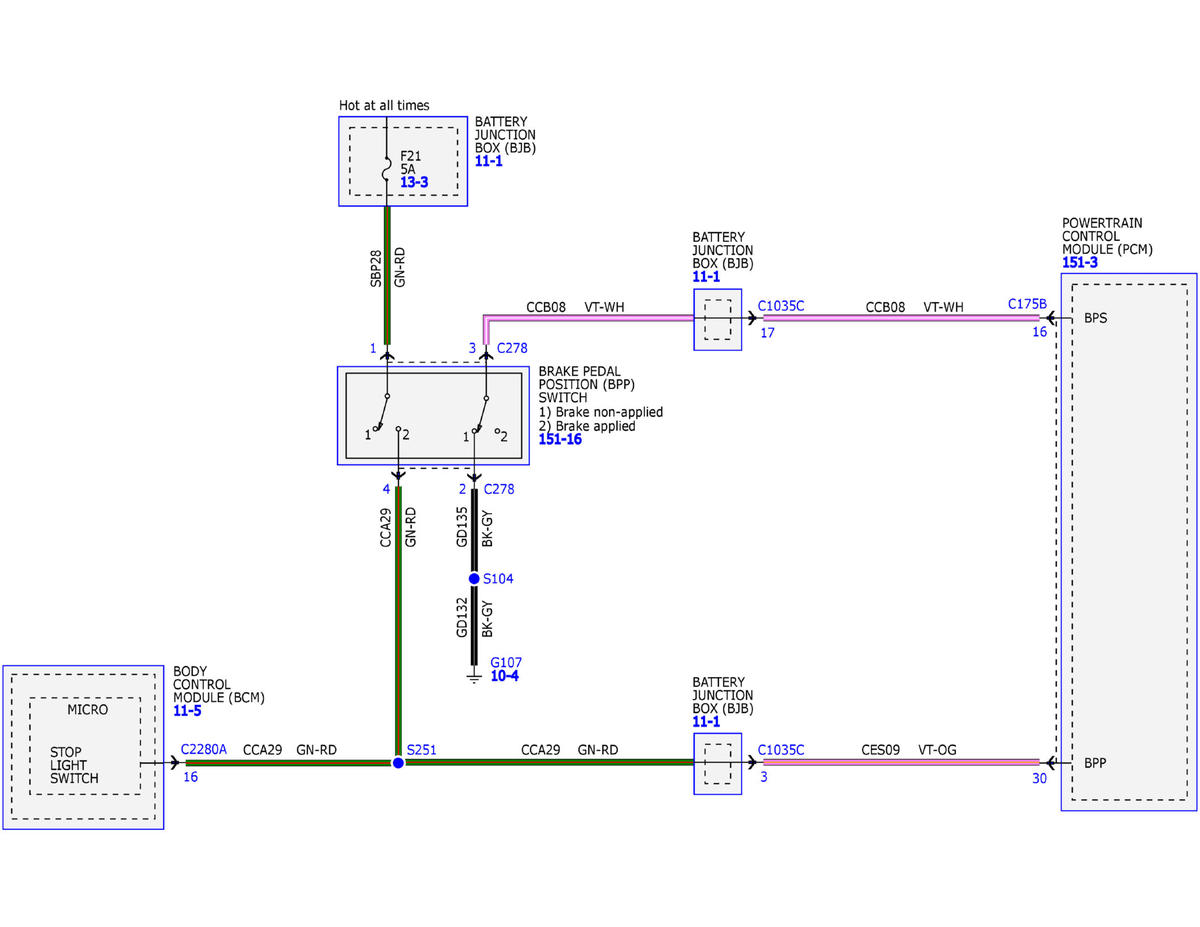Click the ground symbol below GD132 wire
This screenshot has width=1200, height=927.
coord(474,677)
